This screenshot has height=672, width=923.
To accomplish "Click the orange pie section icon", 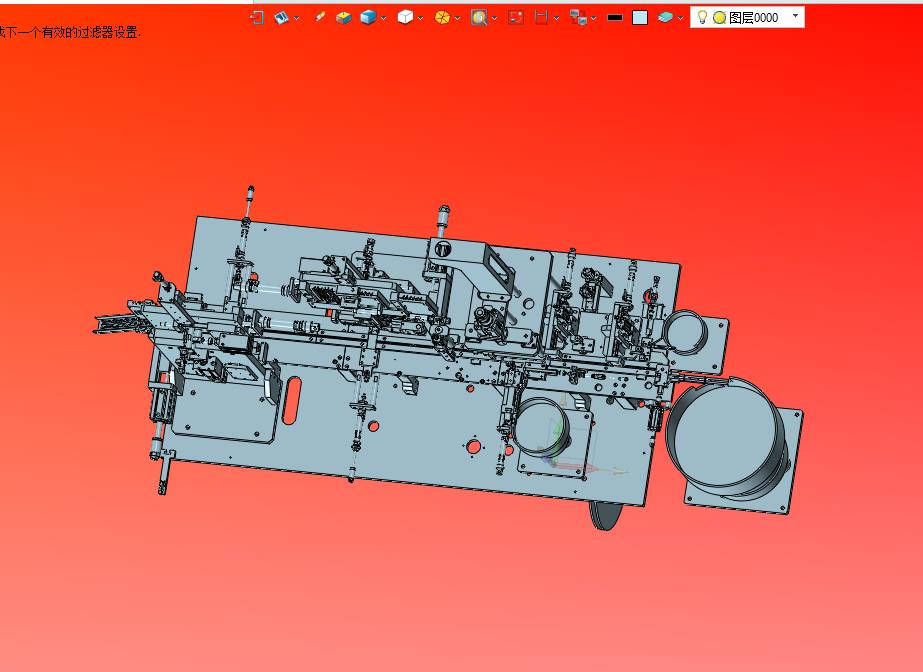I will pos(442,18).
